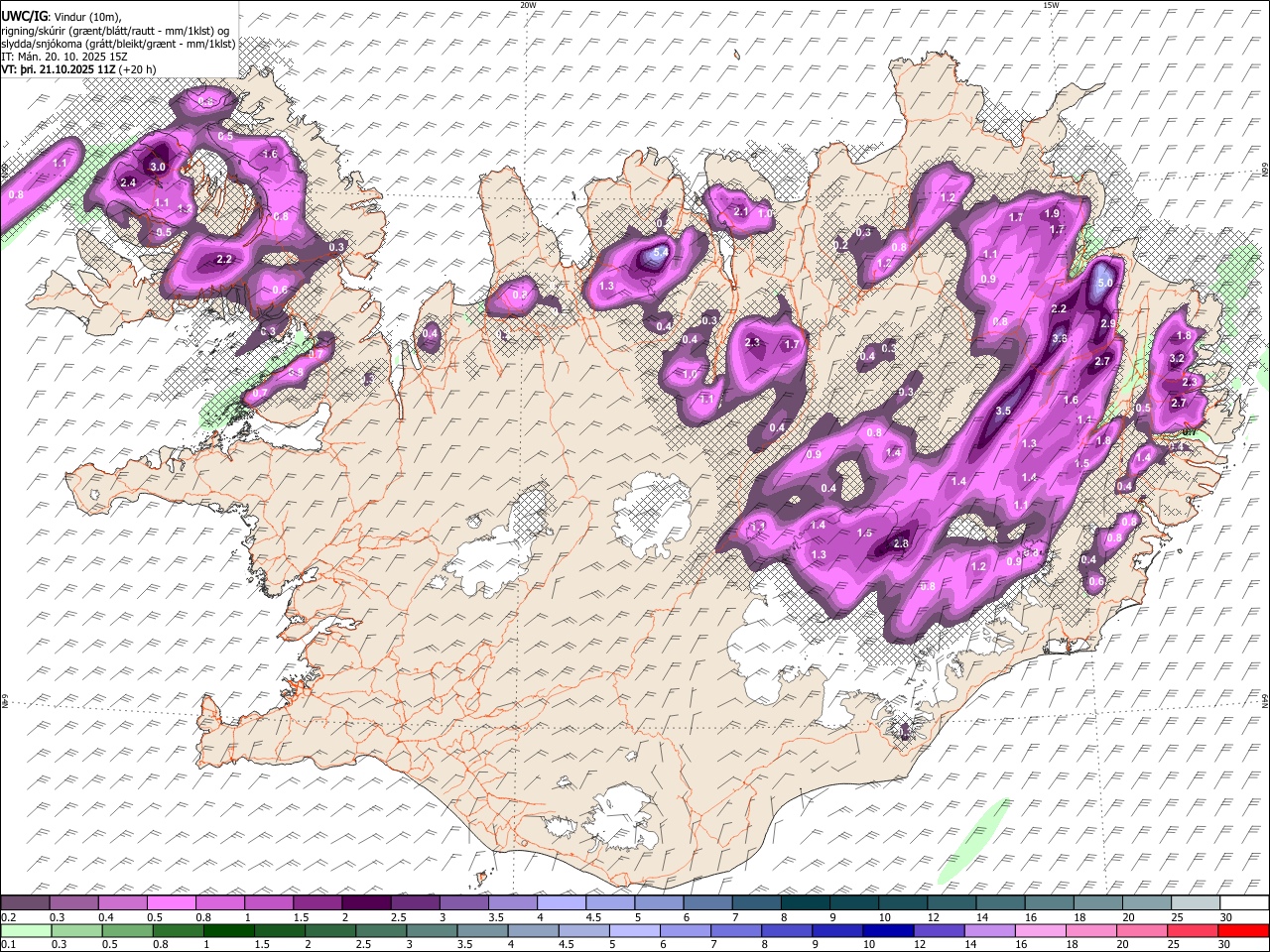Image resolution: width=1270 pixels, height=952 pixels.
Task: Click the violet bottom-row swatch between 14 and 16
Action: (990, 930)
